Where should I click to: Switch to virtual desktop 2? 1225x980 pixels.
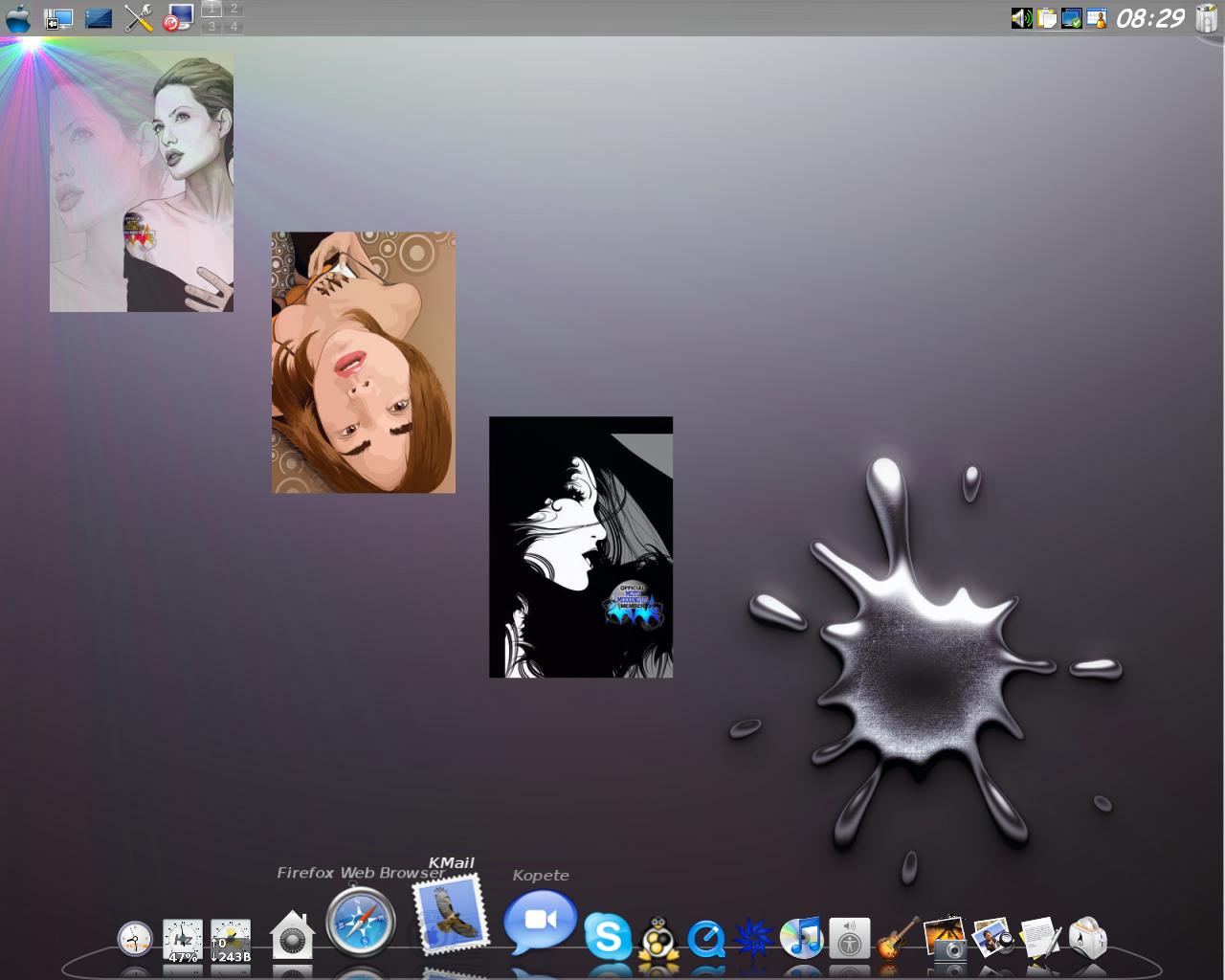[234, 9]
